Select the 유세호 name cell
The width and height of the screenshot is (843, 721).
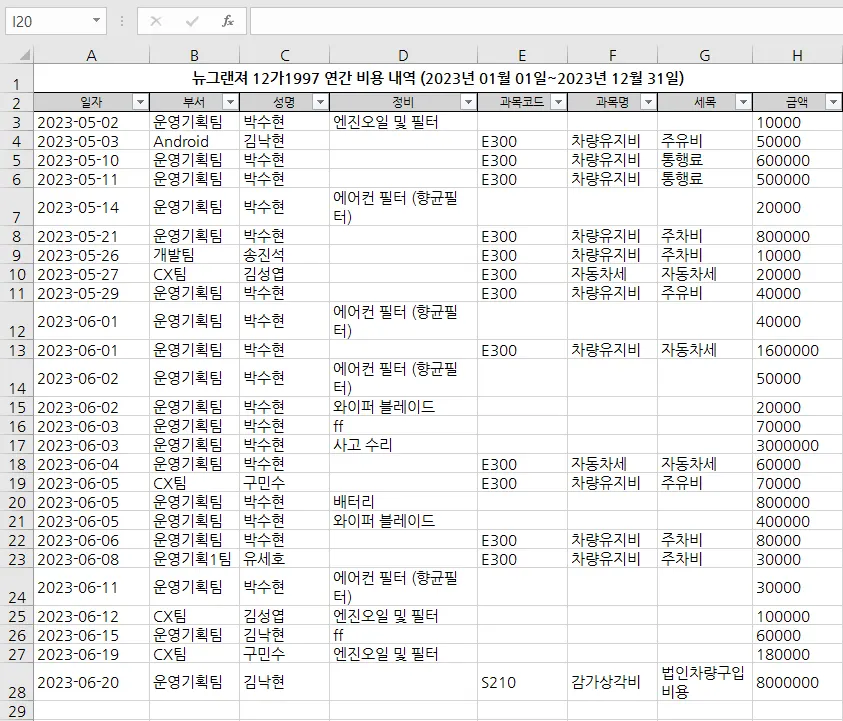(x=284, y=559)
